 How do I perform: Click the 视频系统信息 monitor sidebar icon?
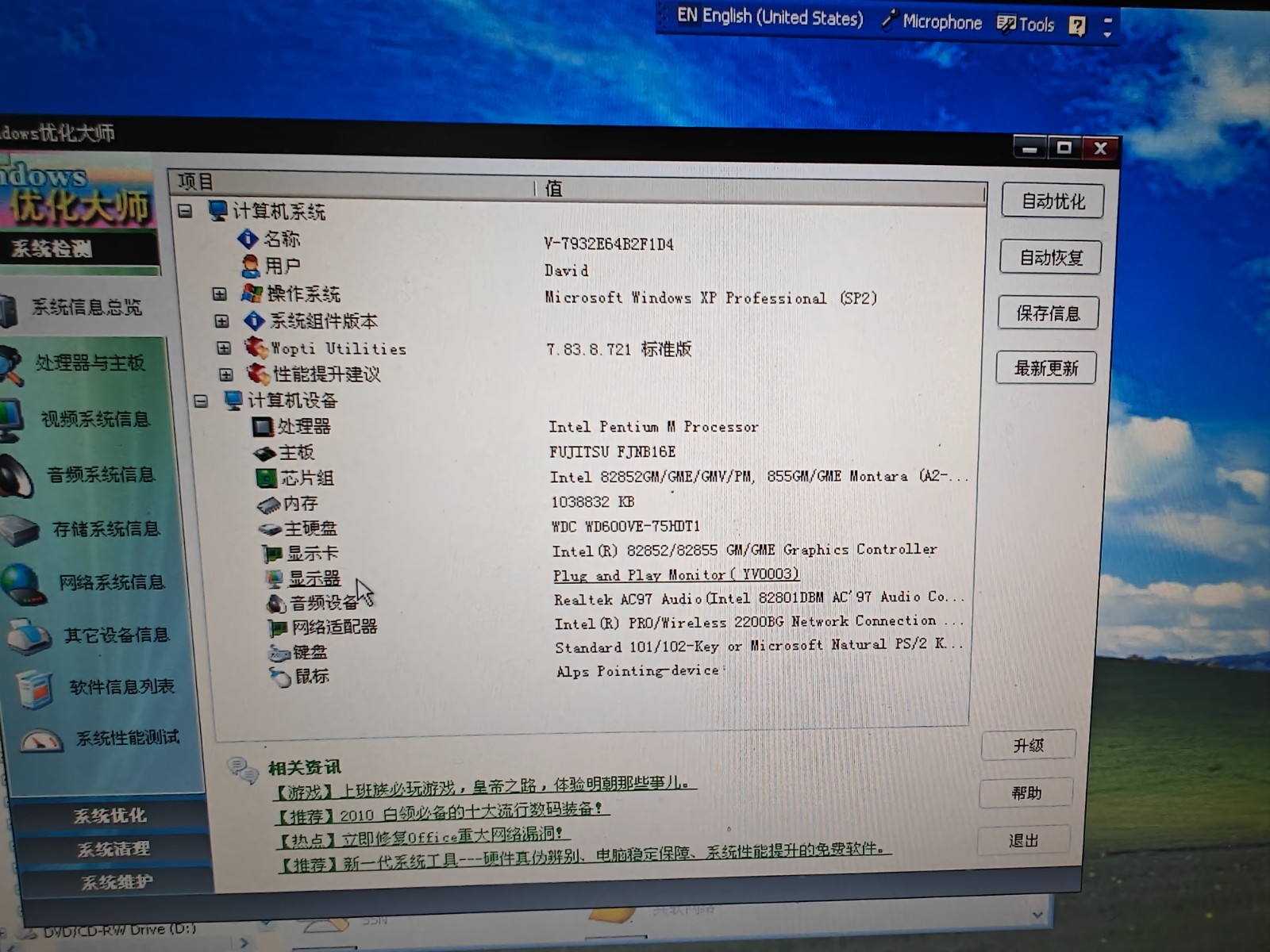[x=11, y=419]
